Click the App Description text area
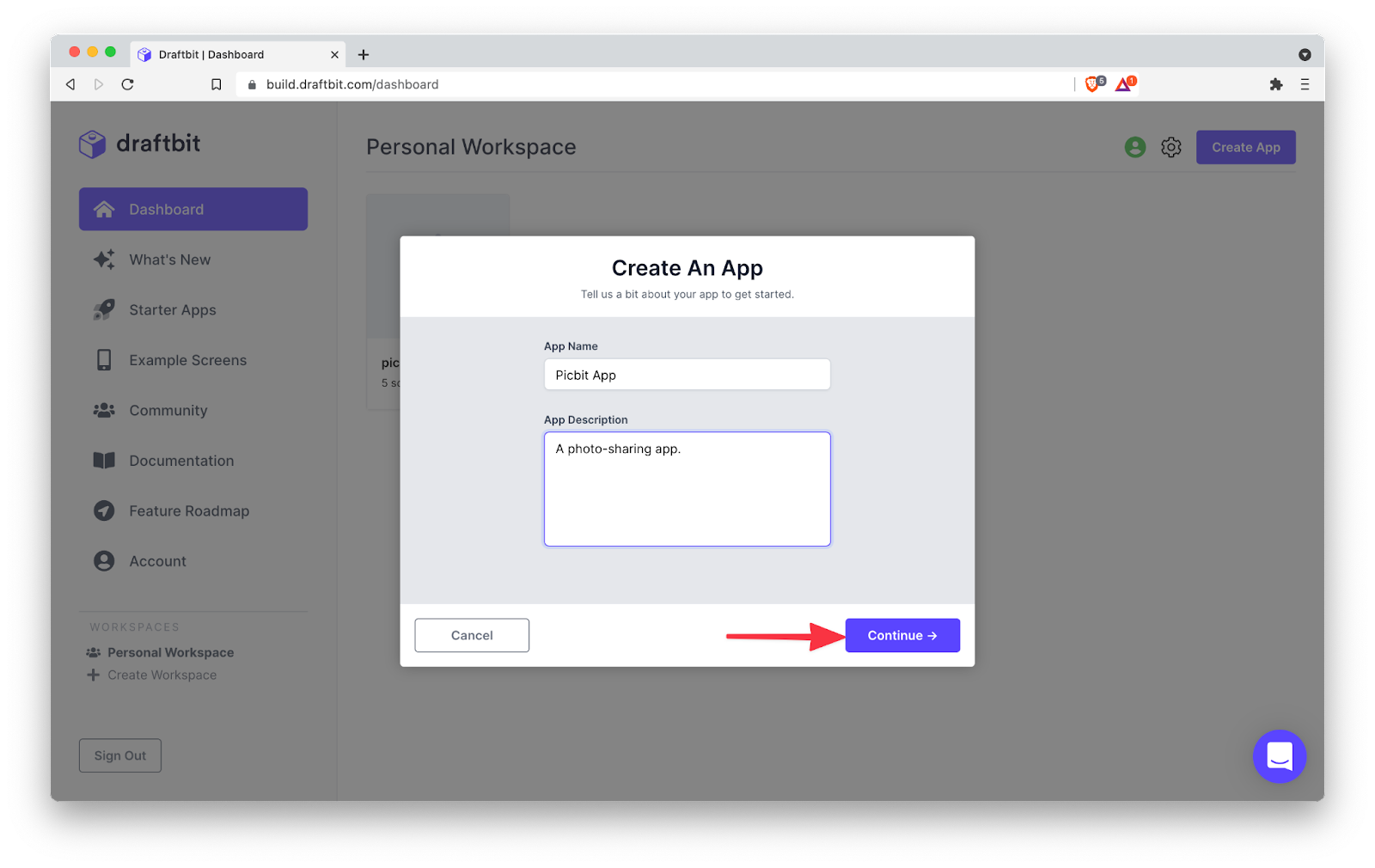 [x=687, y=488]
